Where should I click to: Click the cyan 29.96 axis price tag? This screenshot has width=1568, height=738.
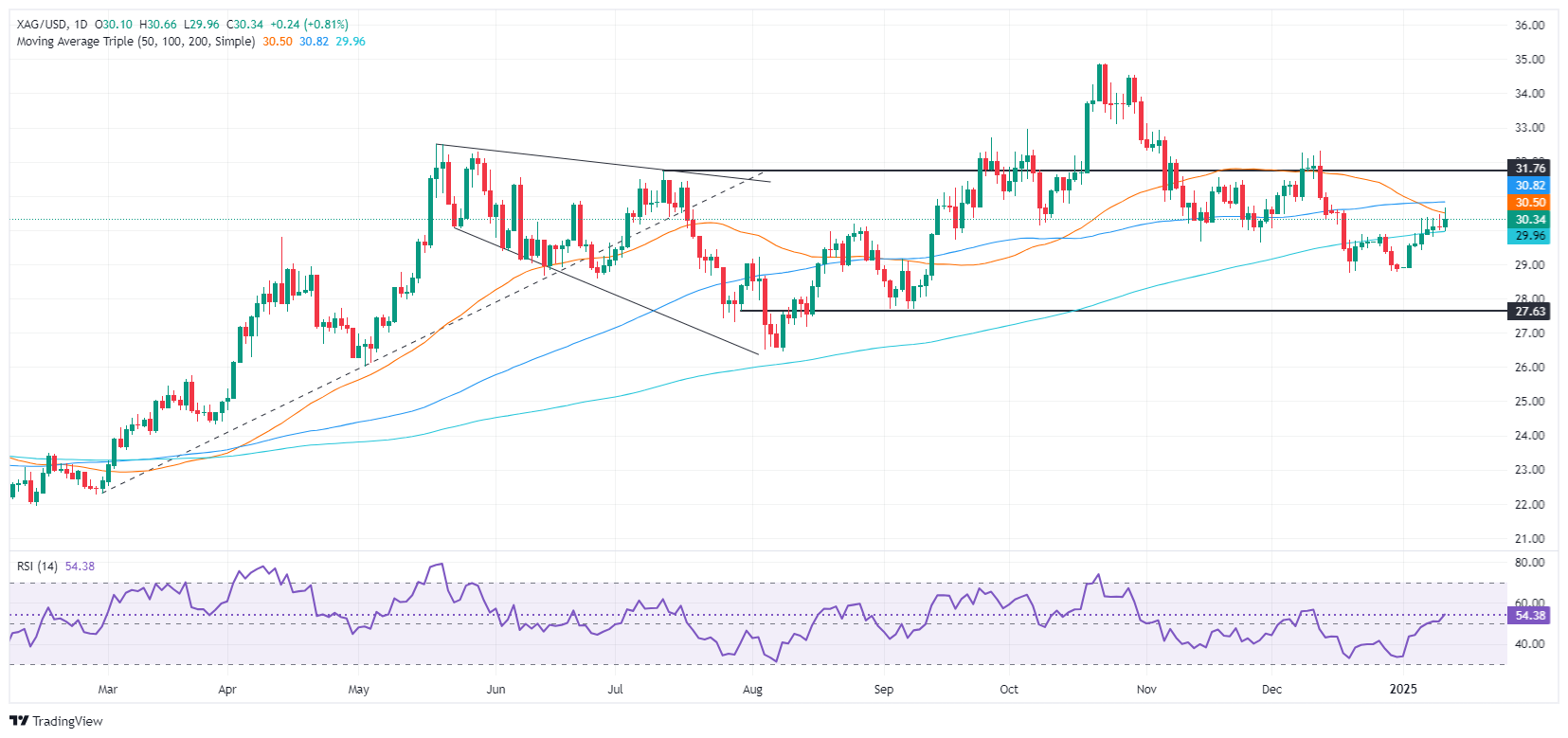[1530, 236]
